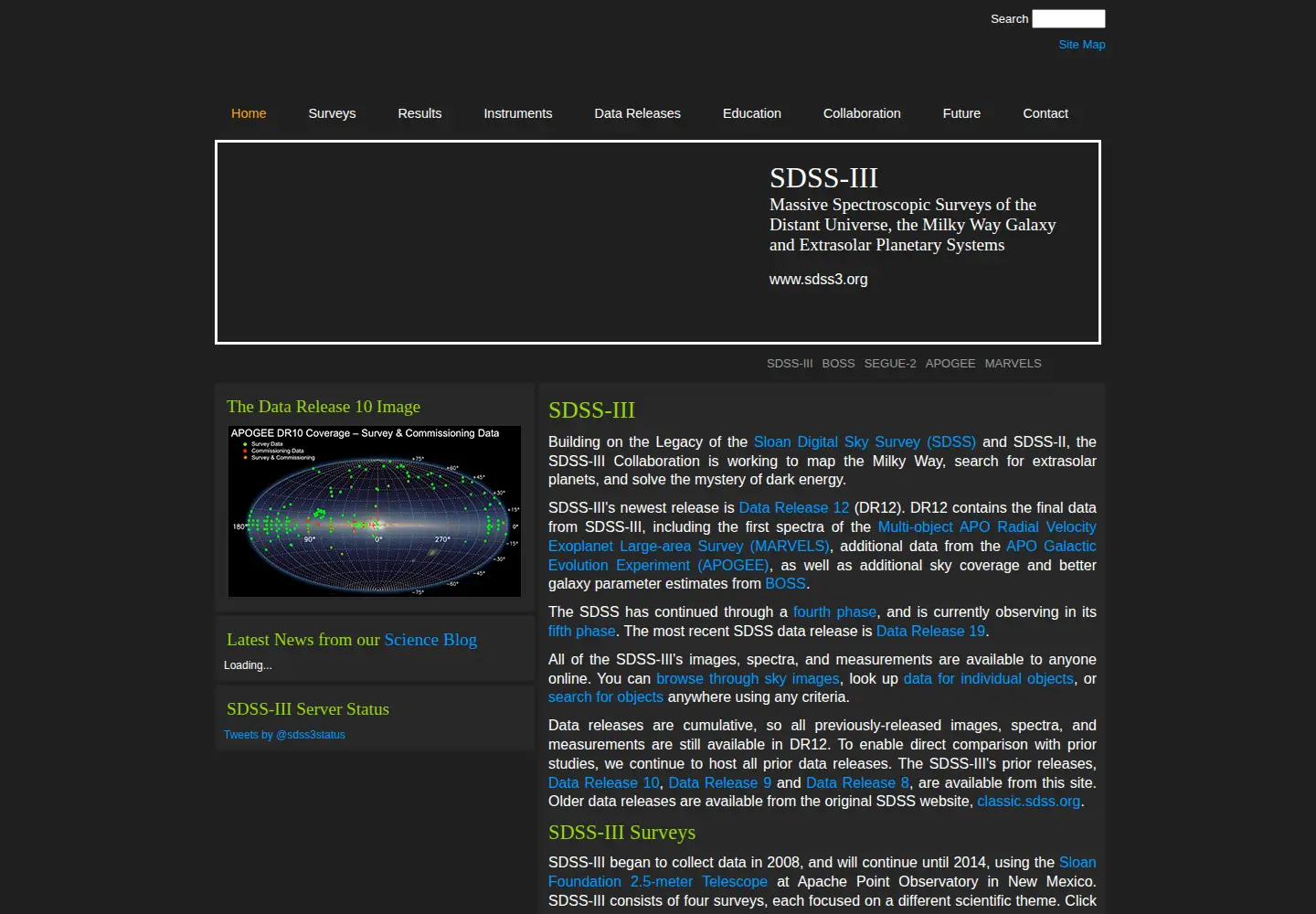Follow the BOSS link in the paragraph
Screen dimensions: 1316x914
[786, 584]
